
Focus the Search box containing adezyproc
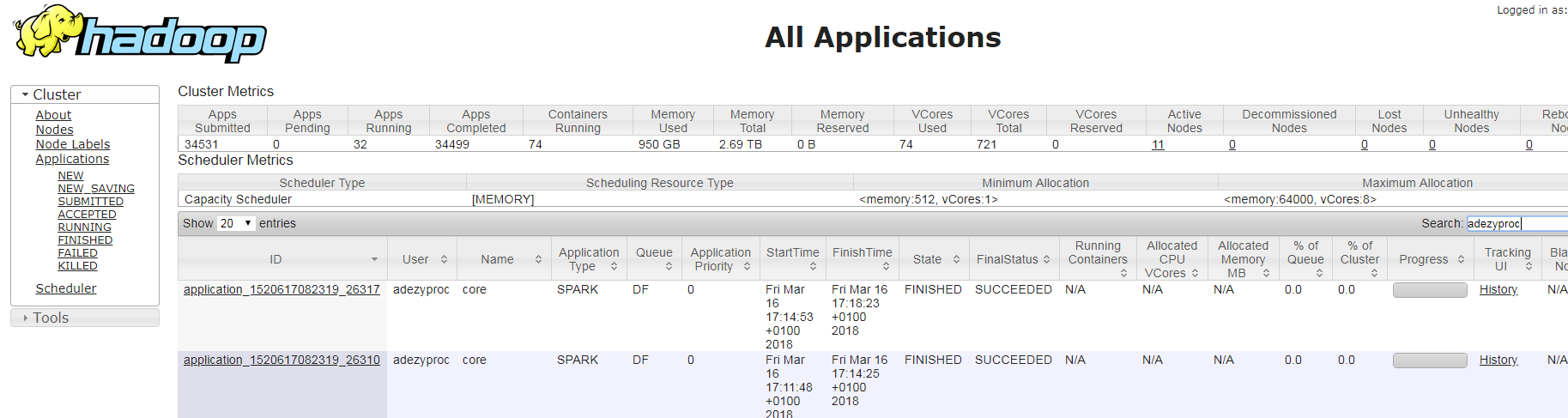click(x=1515, y=223)
